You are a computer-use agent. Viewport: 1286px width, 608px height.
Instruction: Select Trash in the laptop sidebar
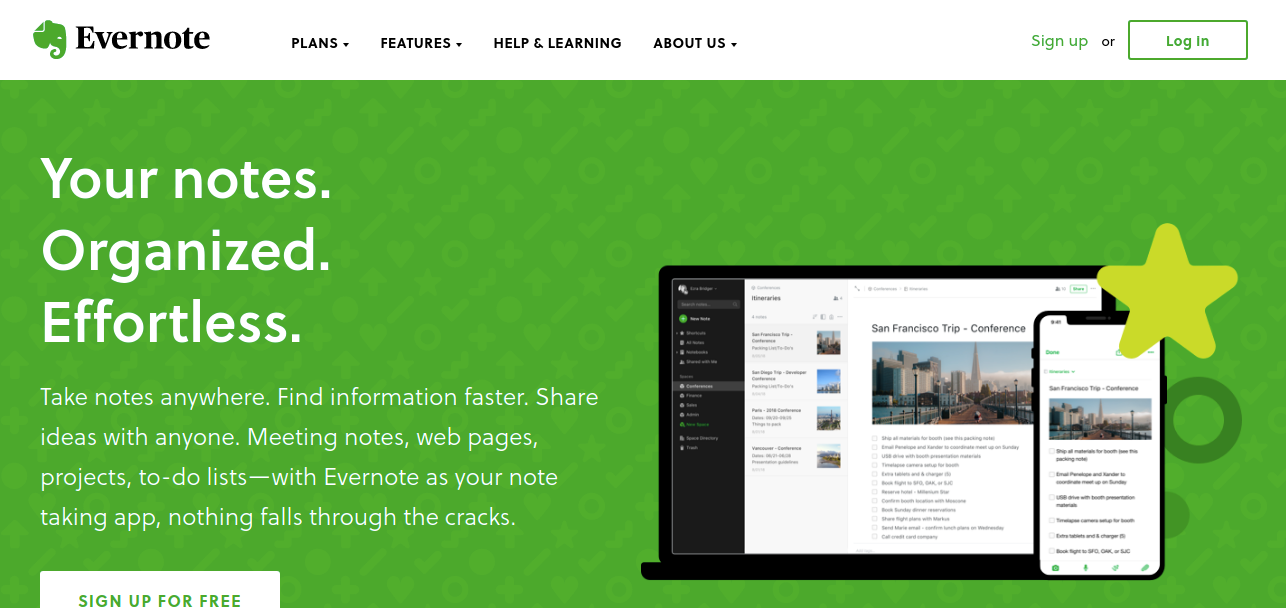pyautogui.click(x=692, y=446)
